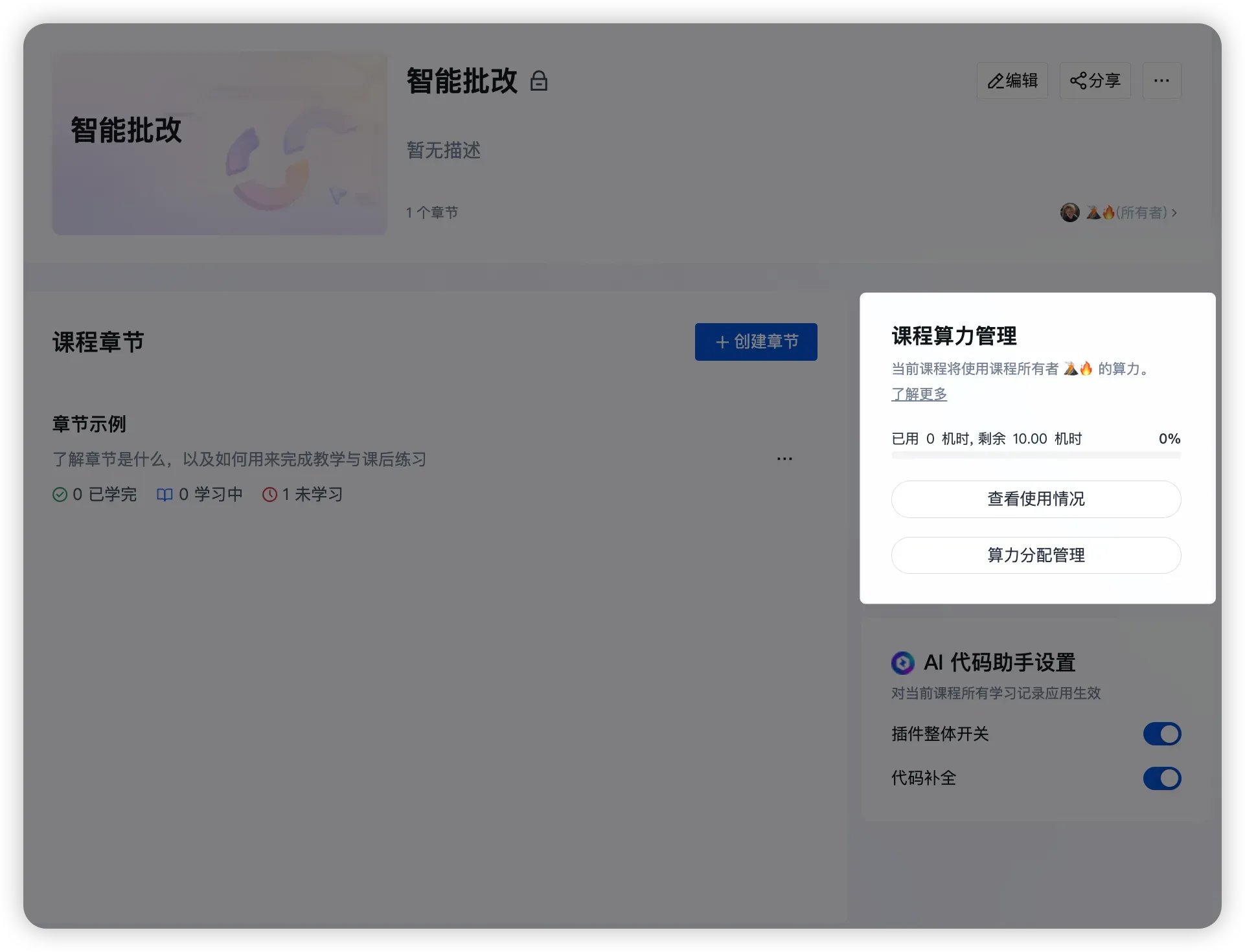This screenshot has height=952, width=1245.
Task: Click the green completed status icon
Action: (x=60, y=495)
